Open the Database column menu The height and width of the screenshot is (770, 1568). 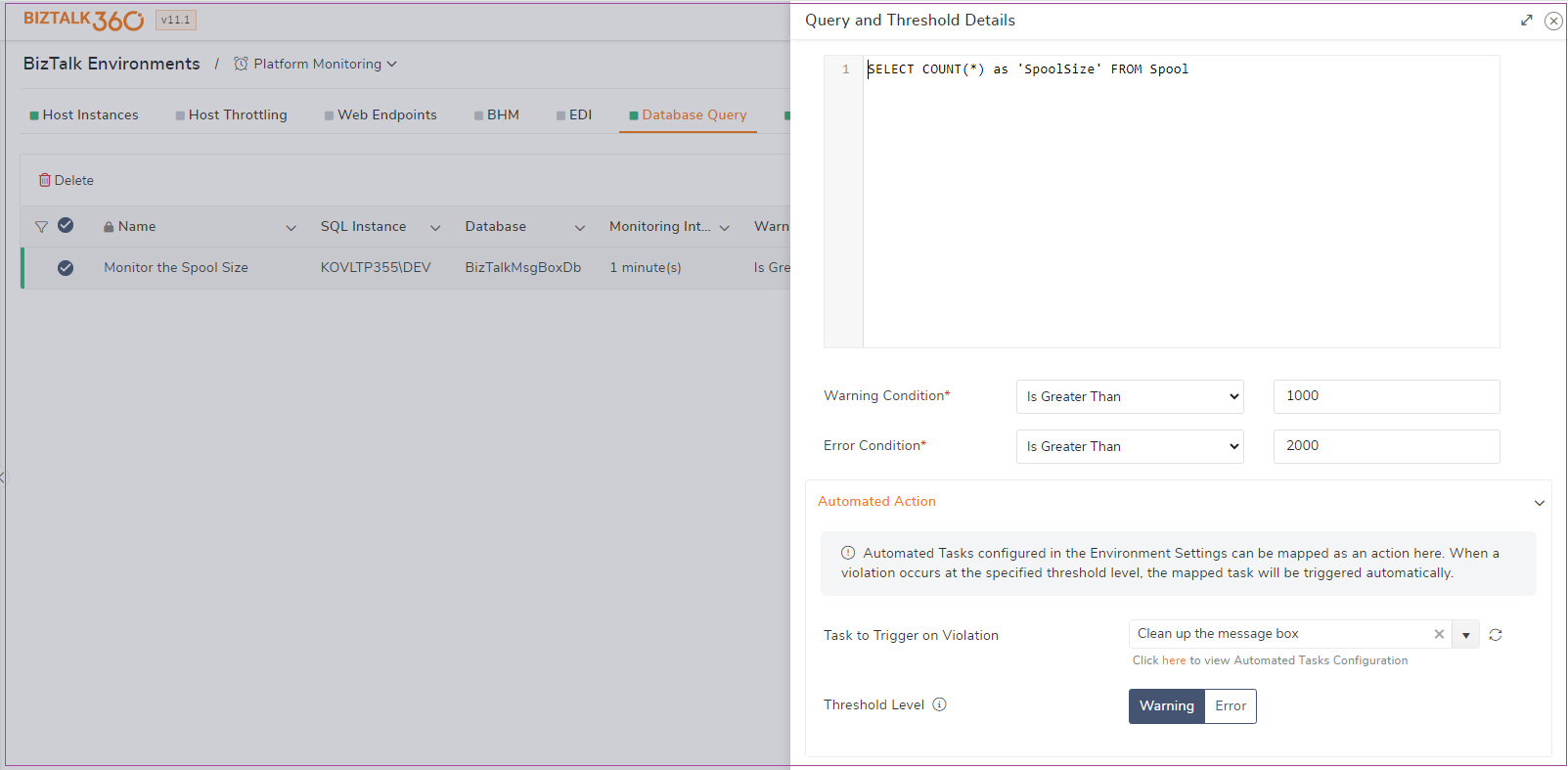pos(580,228)
